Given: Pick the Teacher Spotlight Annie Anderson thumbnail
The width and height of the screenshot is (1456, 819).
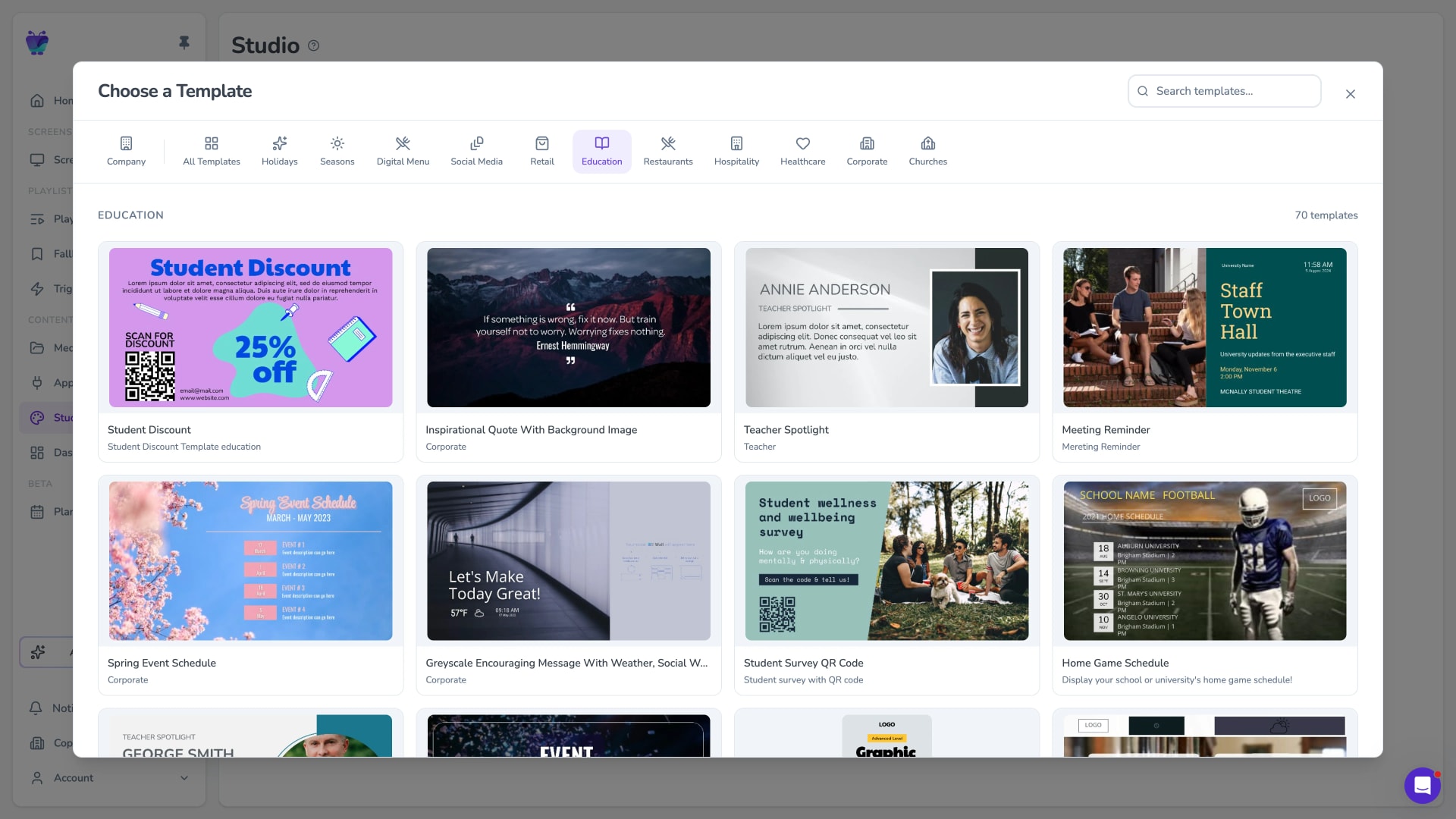Looking at the screenshot, I should coord(886,328).
